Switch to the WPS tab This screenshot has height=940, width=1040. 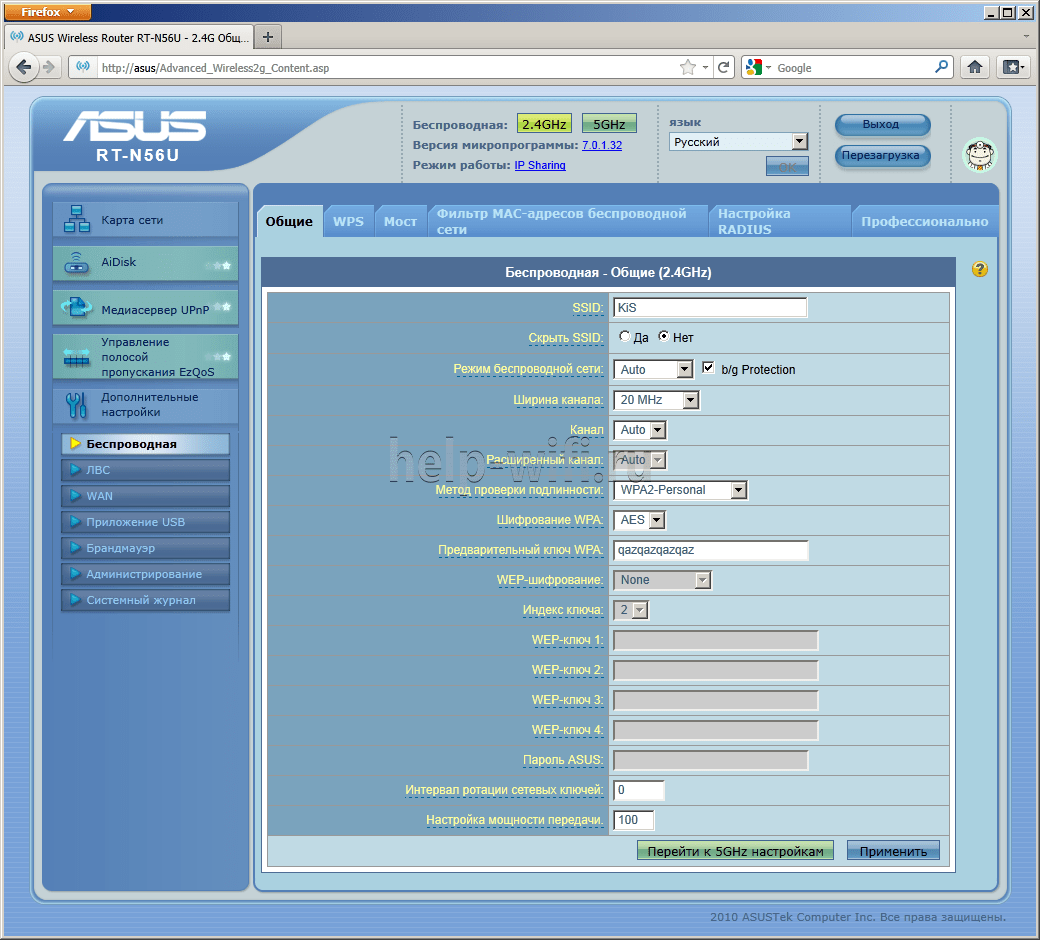348,221
